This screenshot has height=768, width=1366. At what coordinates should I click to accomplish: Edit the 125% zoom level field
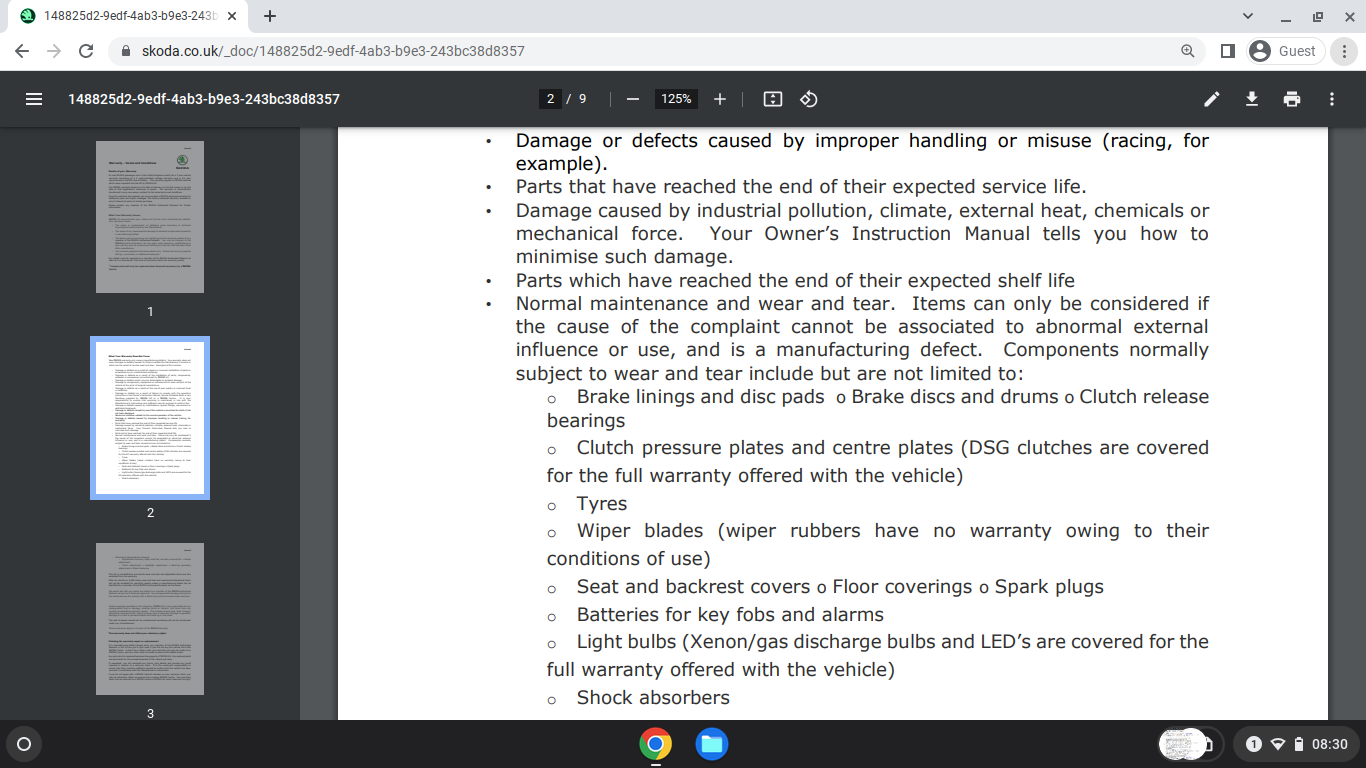(676, 99)
